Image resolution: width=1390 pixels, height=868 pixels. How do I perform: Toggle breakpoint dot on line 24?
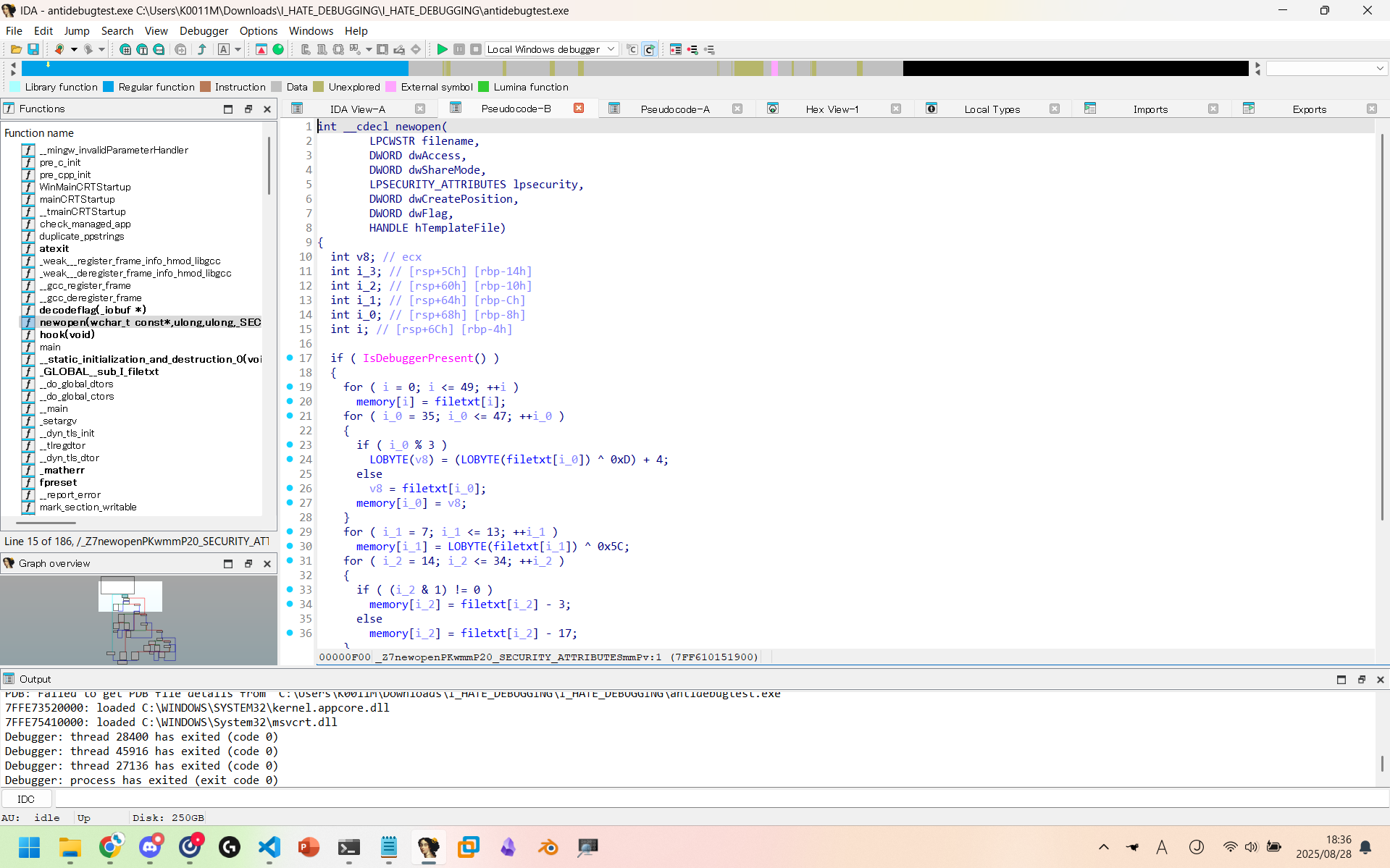(x=290, y=459)
